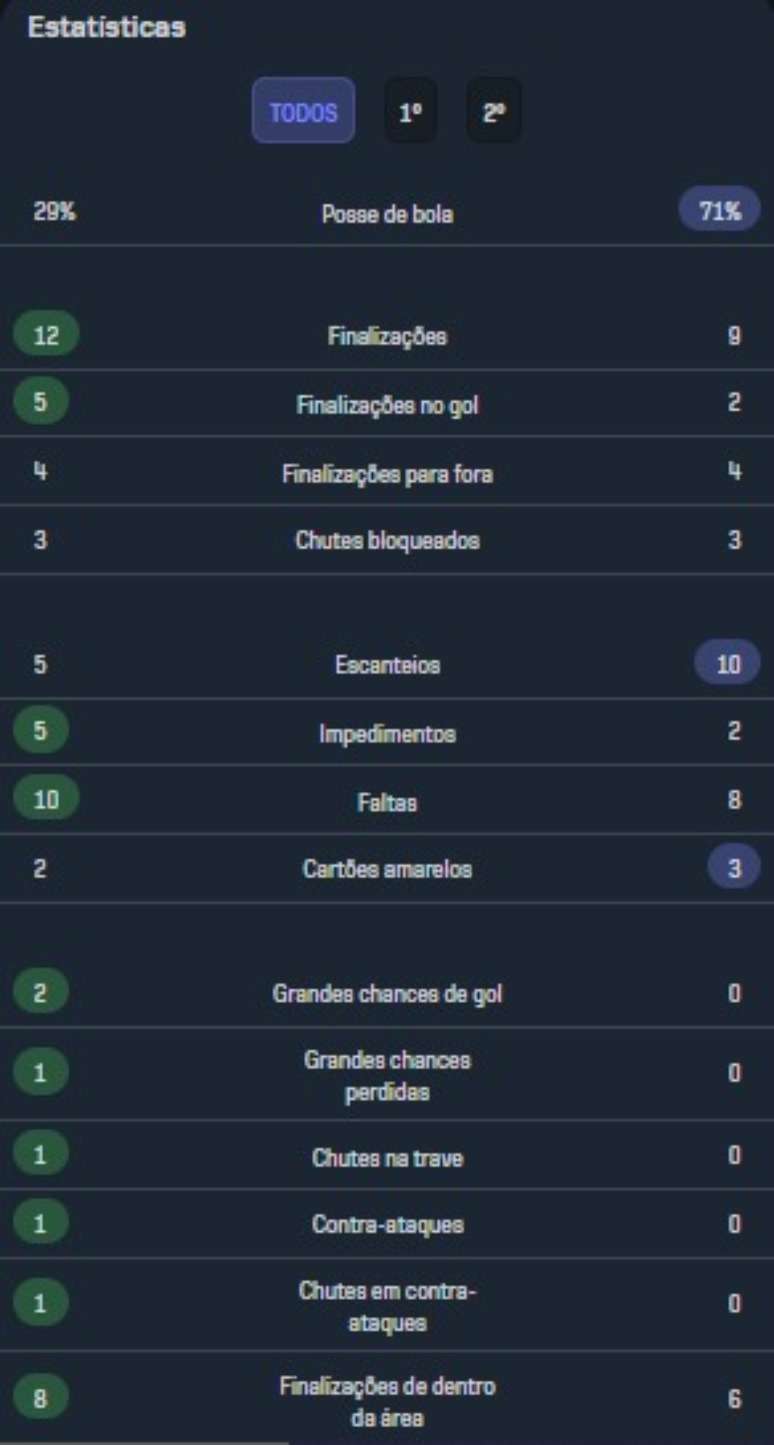The height and width of the screenshot is (1445, 774).
Task: Select the TODOS filter button
Action: (x=303, y=111)
